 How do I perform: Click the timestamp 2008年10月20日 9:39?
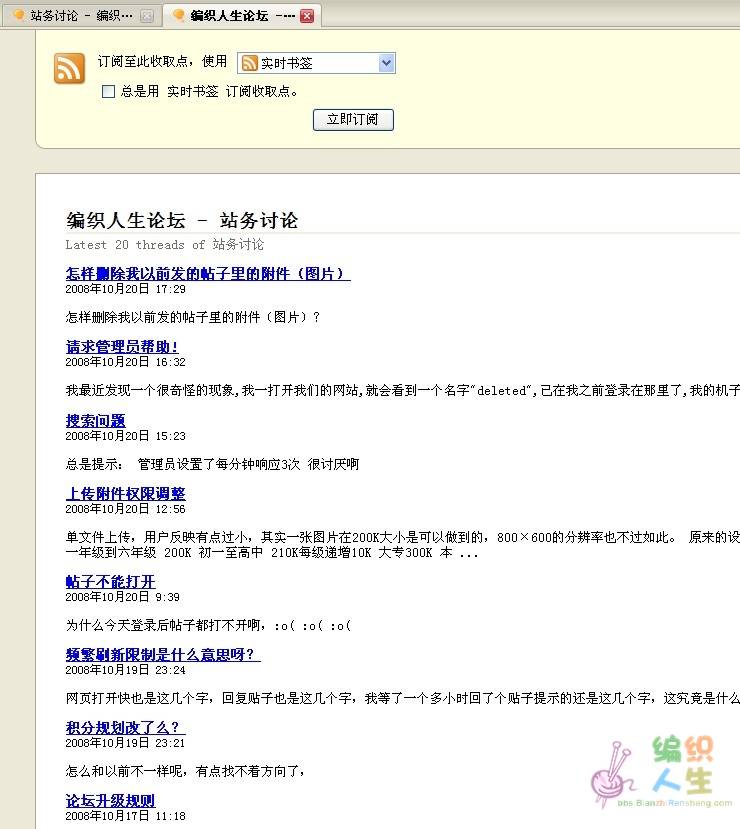click(x=123, y=596)
